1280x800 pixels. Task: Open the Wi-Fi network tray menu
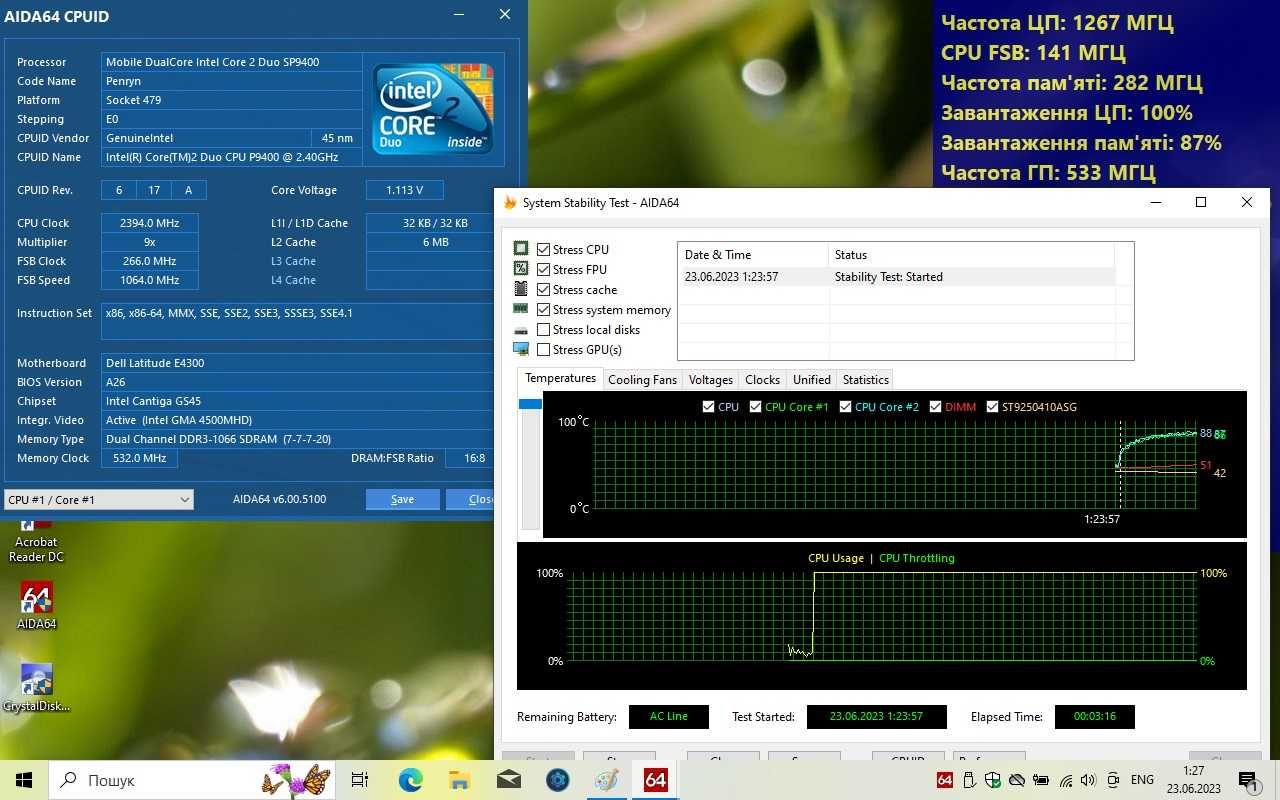pyautogui.click(x=1065, y=780)
